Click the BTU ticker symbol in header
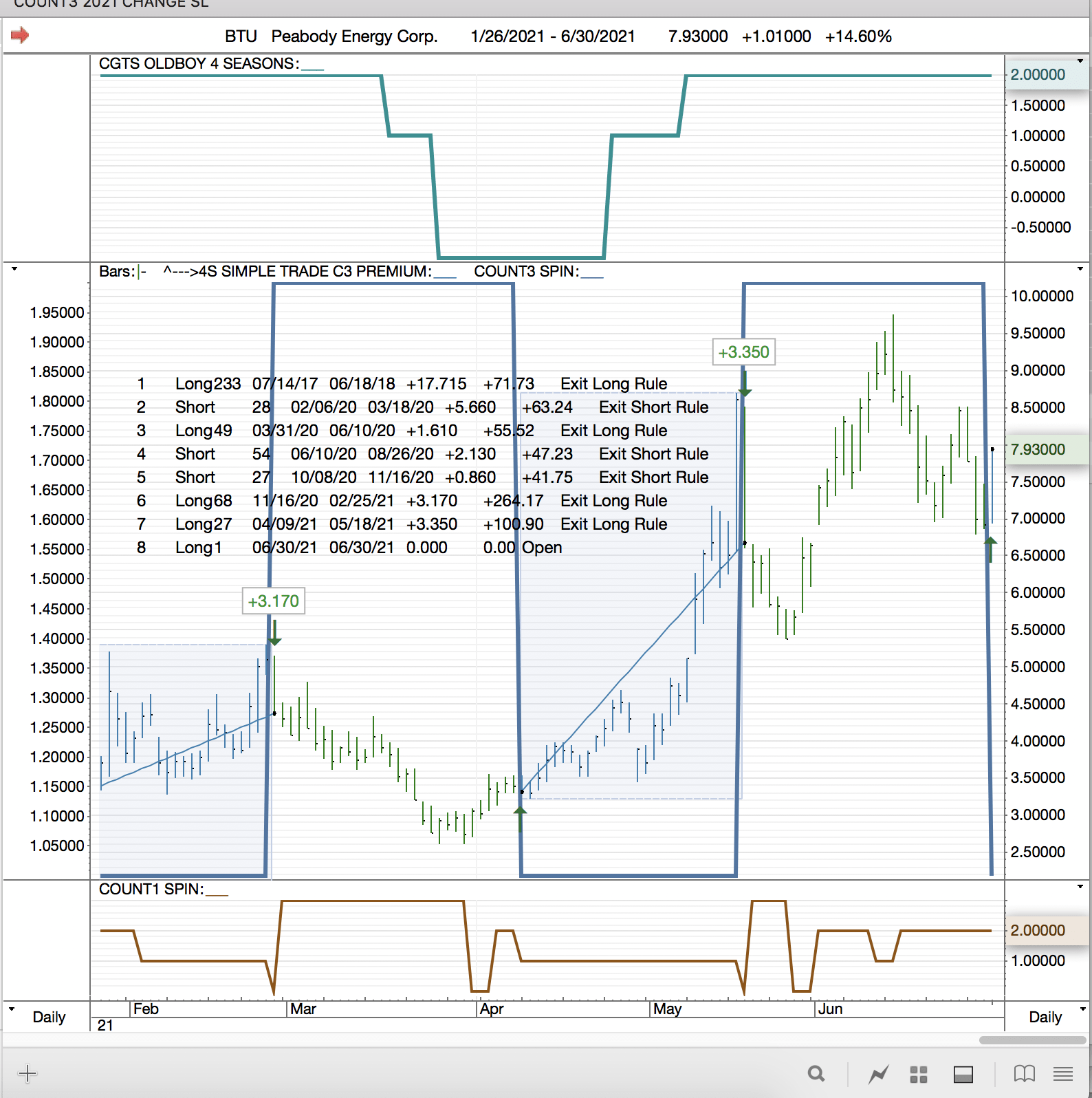This screenshot has height=1098, width=1092. tap(241, 36)
